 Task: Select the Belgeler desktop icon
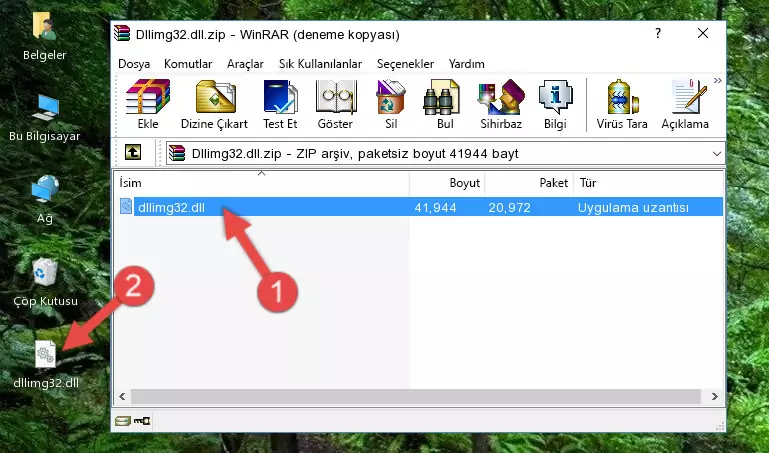[45, 36]
